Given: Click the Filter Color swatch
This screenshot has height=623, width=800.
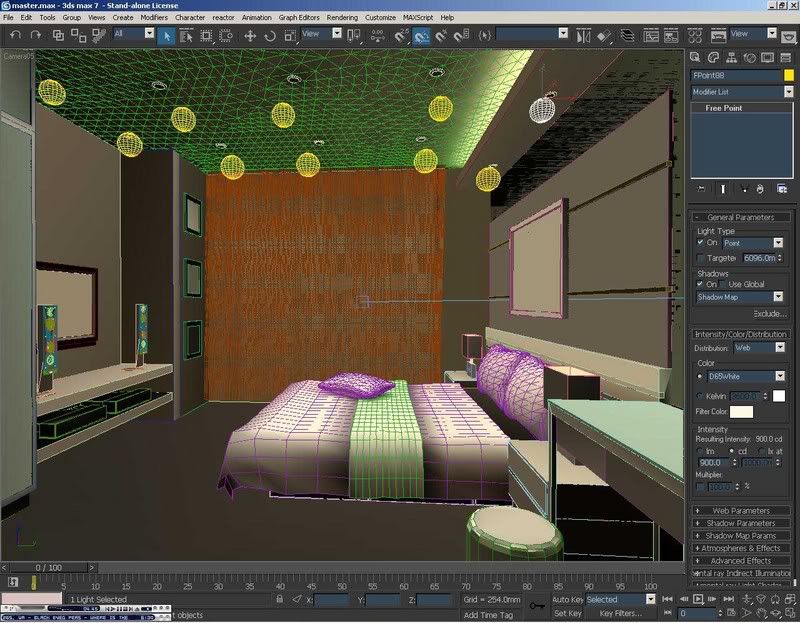Looking at the screenshot, I should [x=741, y=412].
